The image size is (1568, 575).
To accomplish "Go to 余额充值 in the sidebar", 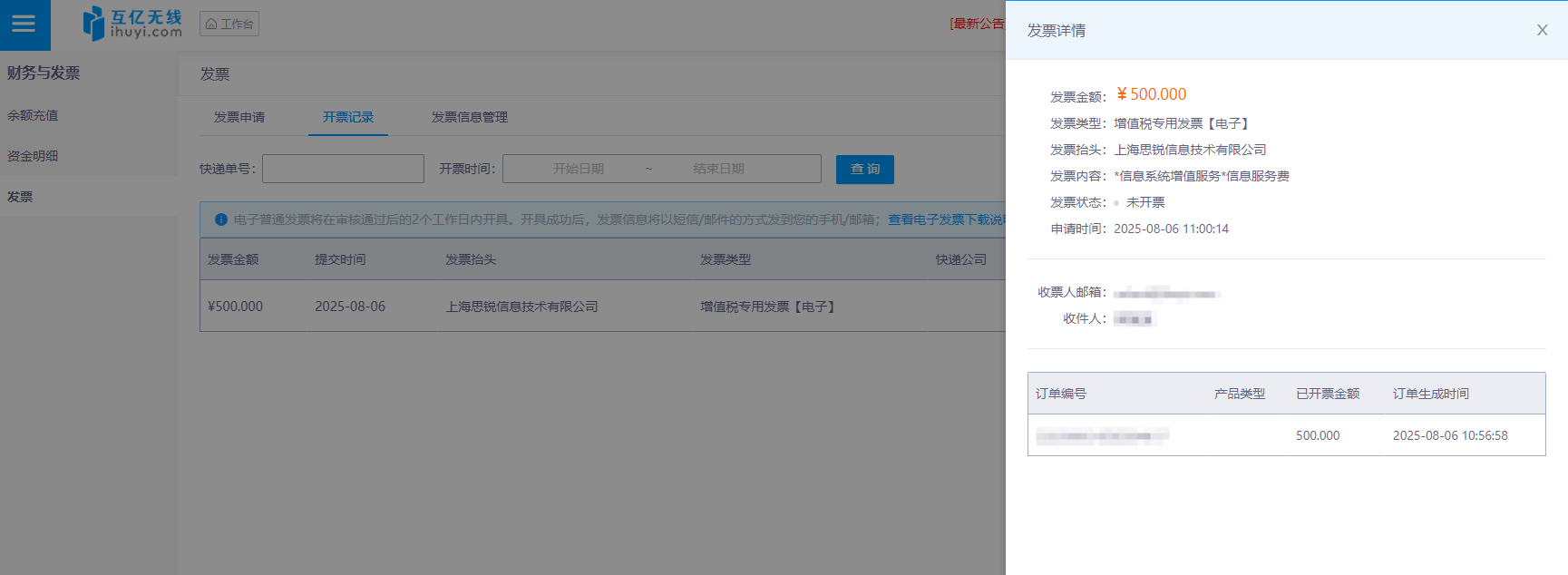I will [x=33, y=115].
